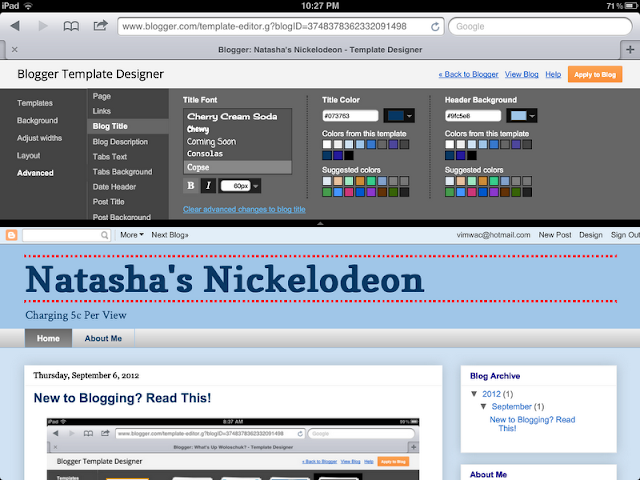
Task: Click the Natasha's Nickelodeon blog title
Action: click(224, 280)
